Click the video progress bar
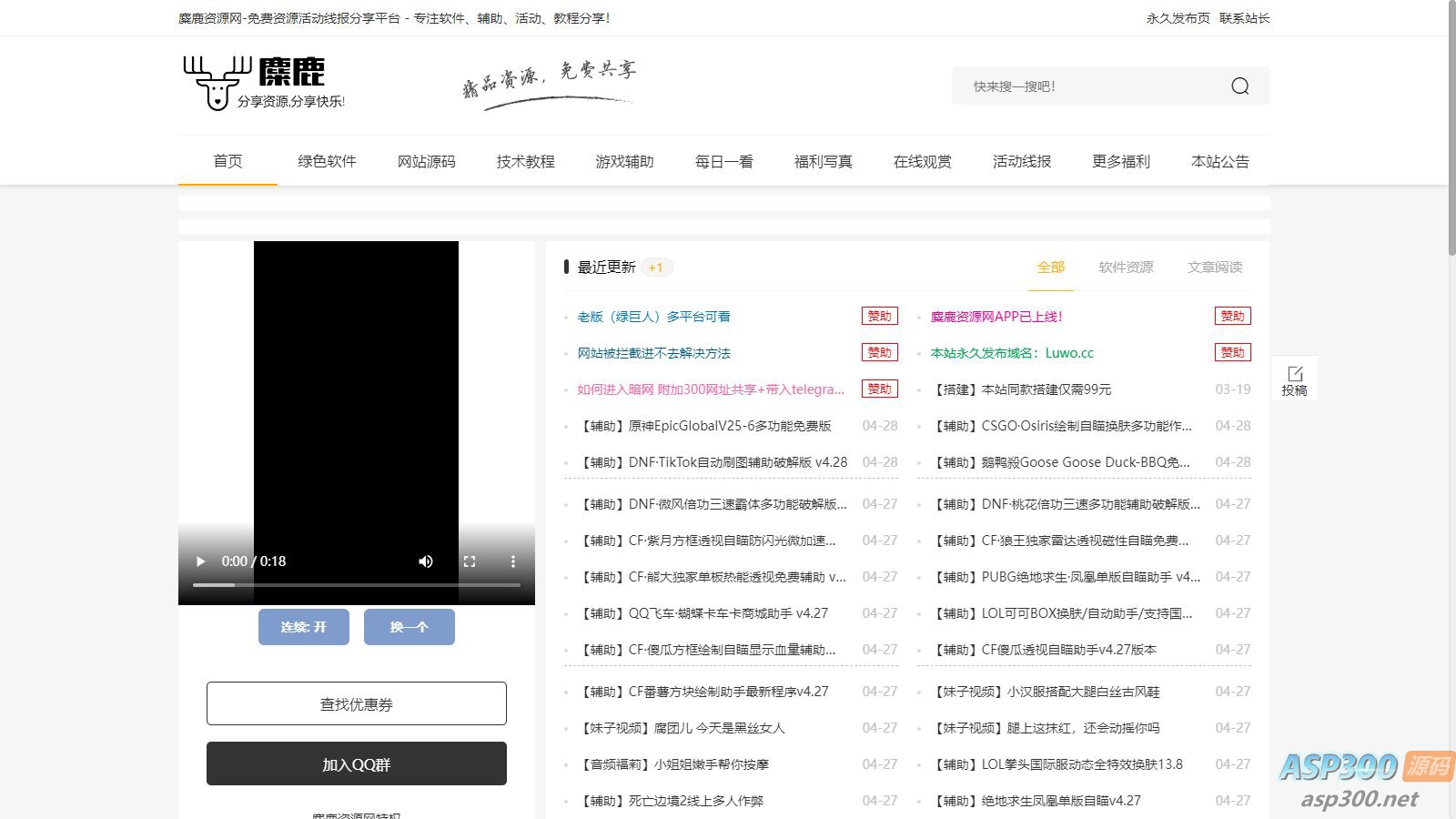Image resolution: width=1456 pixels, height=819 pixels. point(356,585)
